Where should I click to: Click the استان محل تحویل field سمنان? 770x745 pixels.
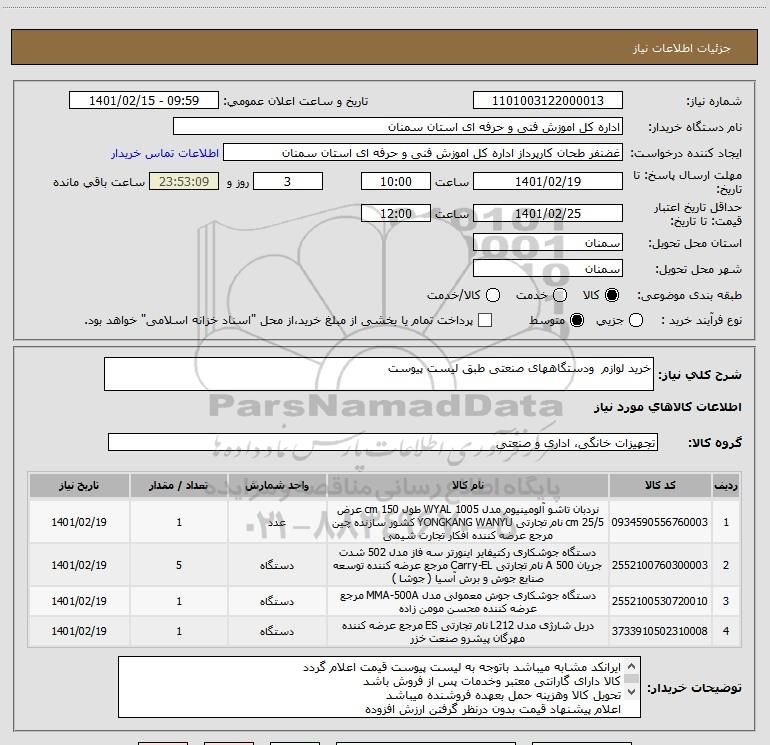point(548,243)
